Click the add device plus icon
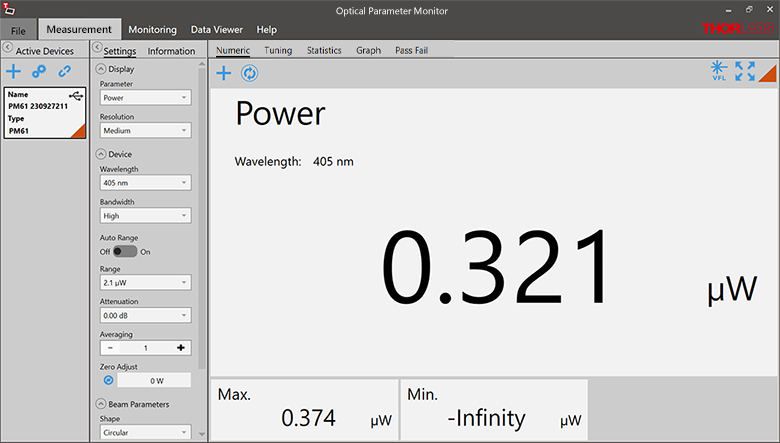780x443 pixels. pos(14,71)
